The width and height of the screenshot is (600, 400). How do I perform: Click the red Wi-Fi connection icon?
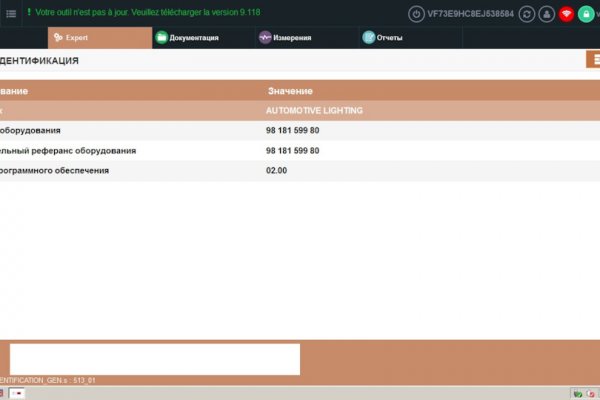(x=566, y=14)
